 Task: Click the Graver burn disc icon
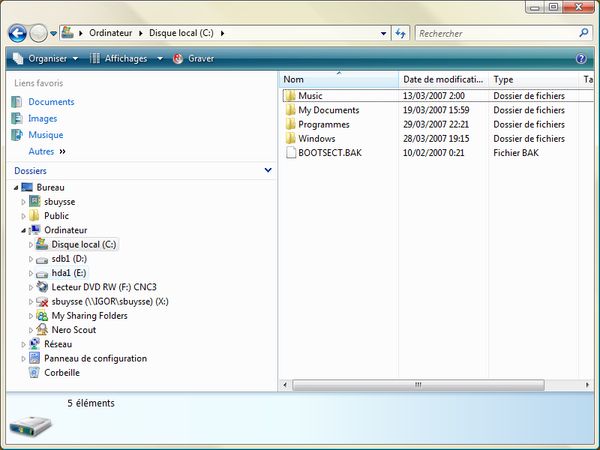pyautogui.click(x=178, y=58)
